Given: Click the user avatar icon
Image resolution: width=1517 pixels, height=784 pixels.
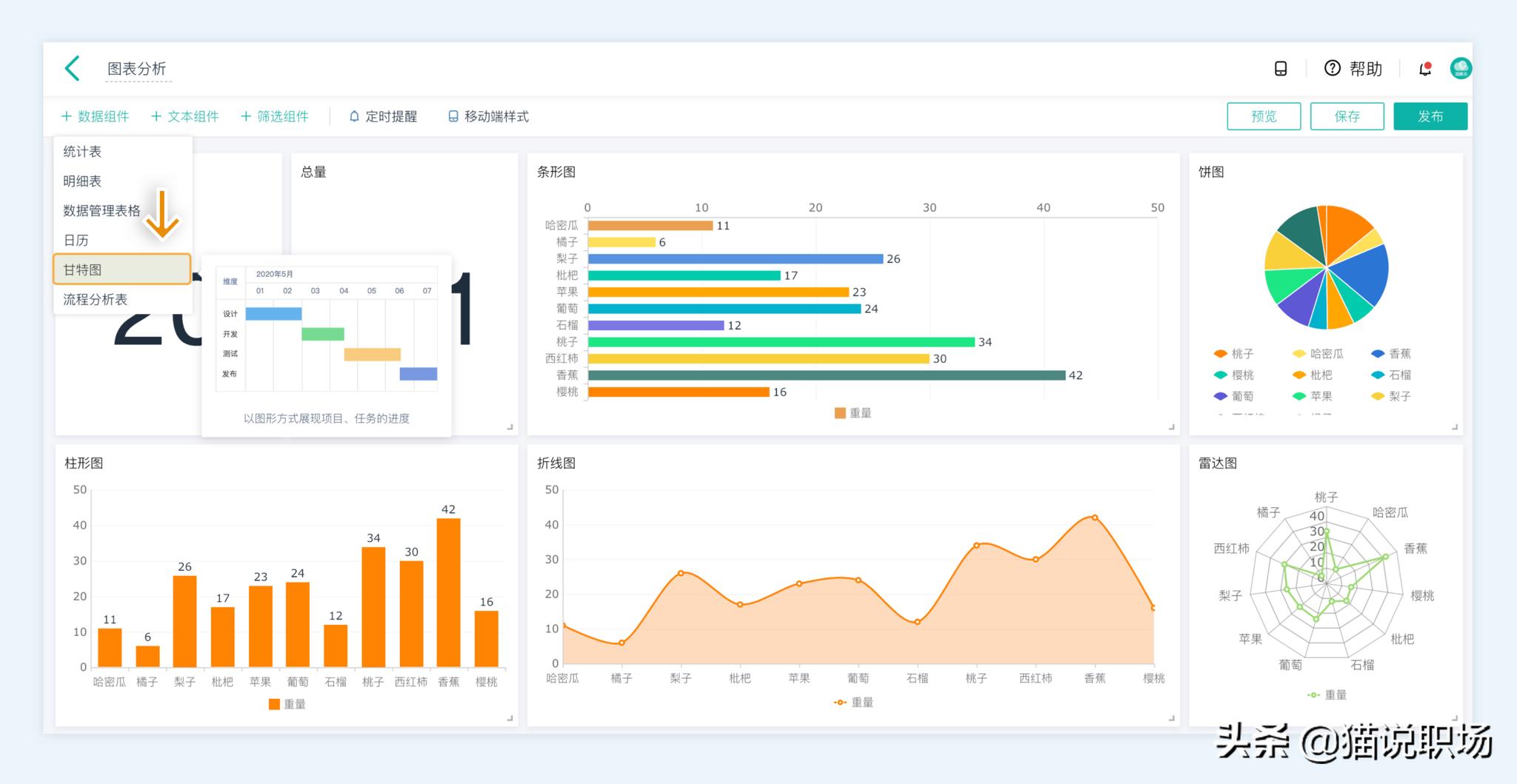Looking at the screenshot, I should (1460, 68).
